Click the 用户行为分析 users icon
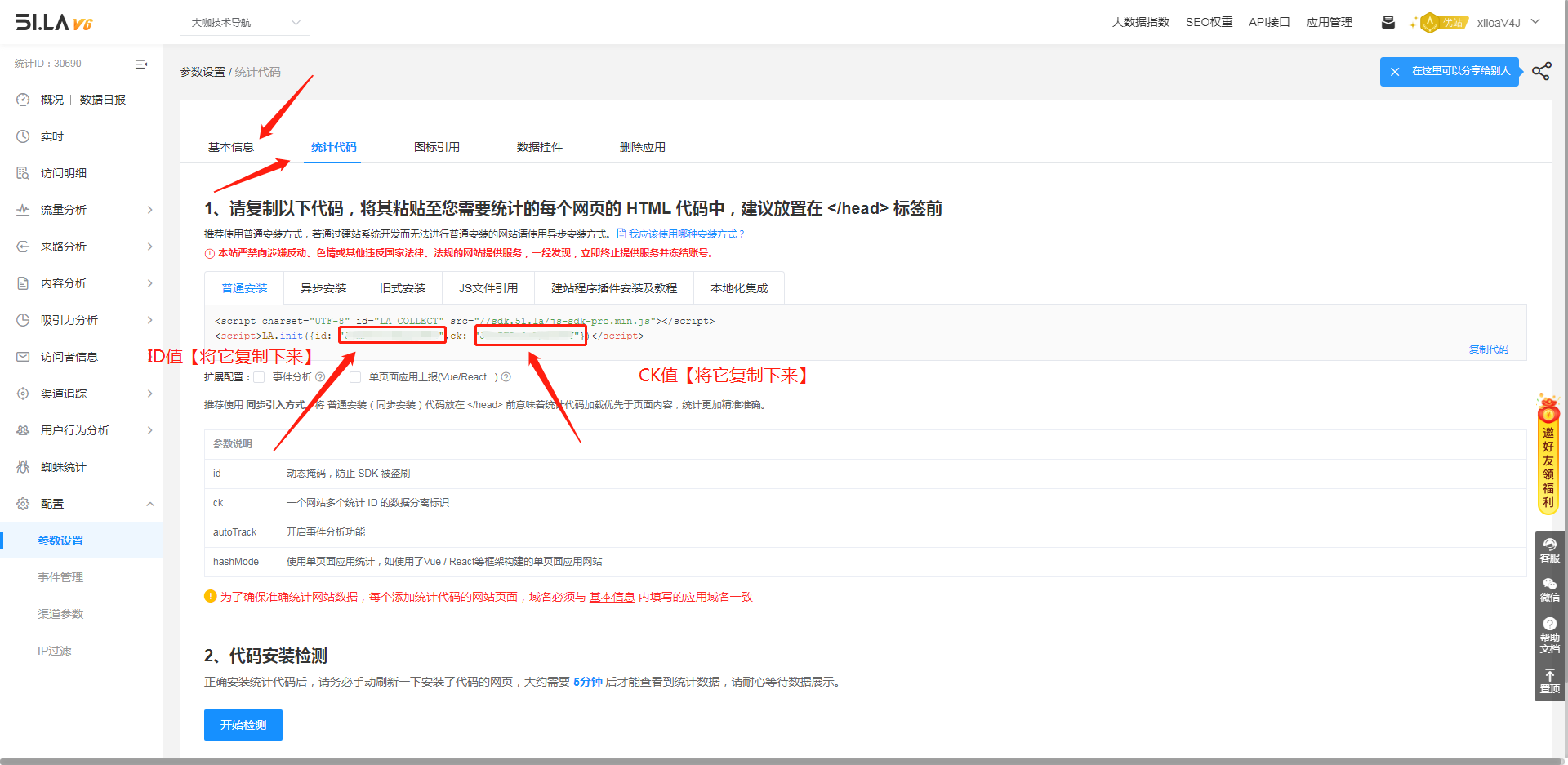The width and height of the screenshot is (1568, 765). coord(23,430)
